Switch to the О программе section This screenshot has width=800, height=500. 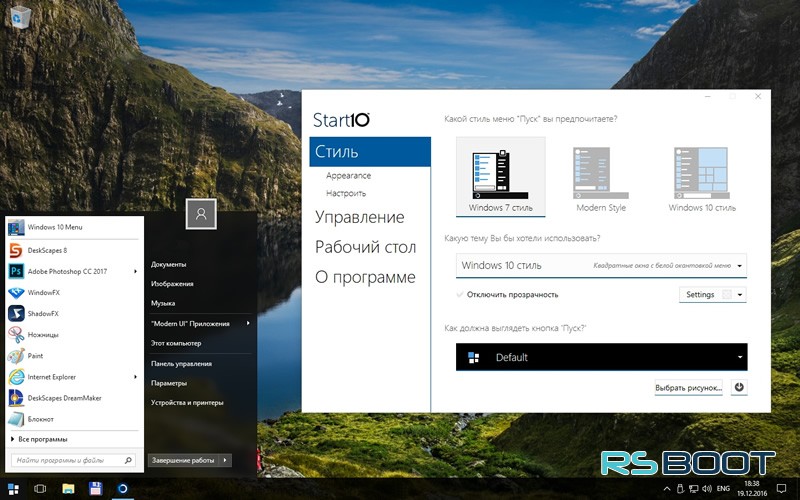pyautogui.click(x=365, y=277)
